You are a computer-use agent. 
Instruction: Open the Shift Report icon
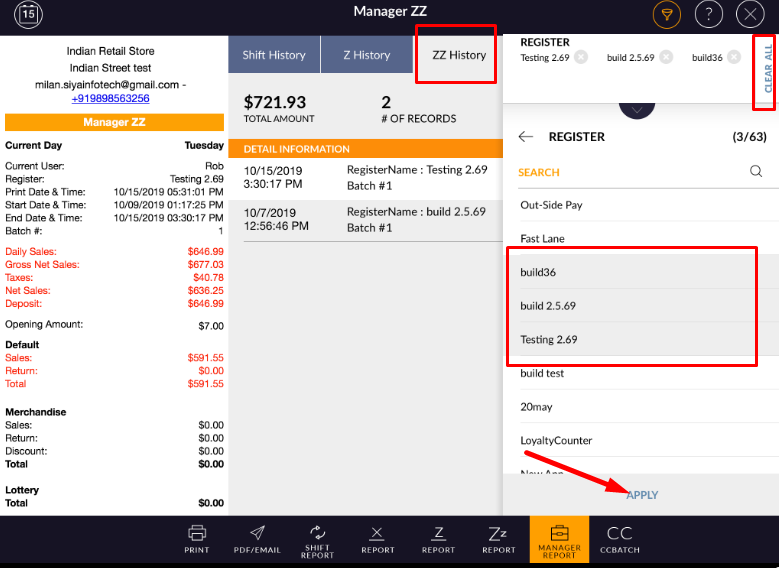(317, 540)
